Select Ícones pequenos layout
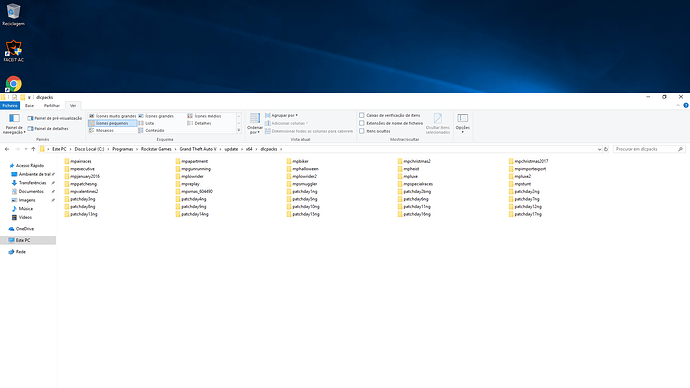The height and width of the screenshot is (388, 690). pyautogui.click(x=113, y=123)
